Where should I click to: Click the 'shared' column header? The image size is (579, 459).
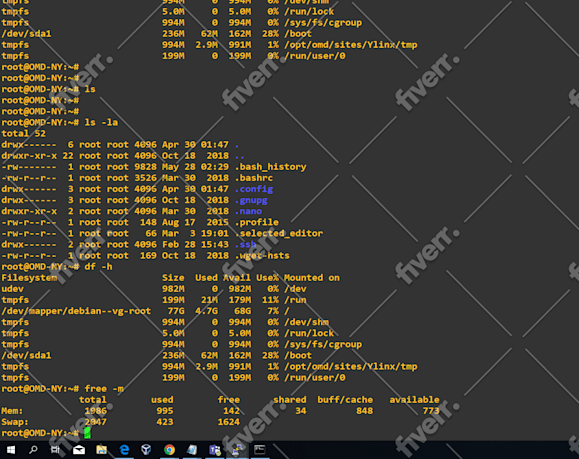[290, 400]
